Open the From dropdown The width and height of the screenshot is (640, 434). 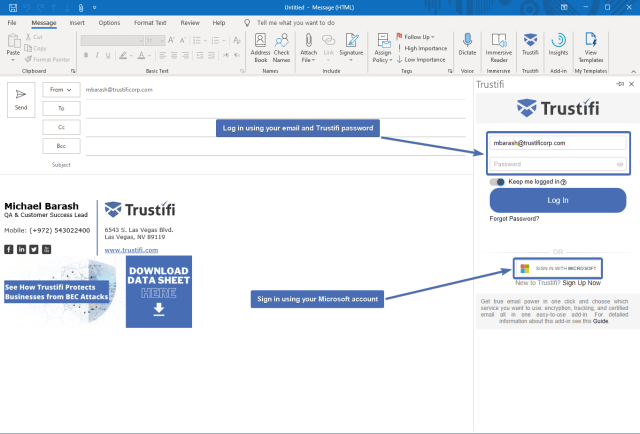click(61, 89)
